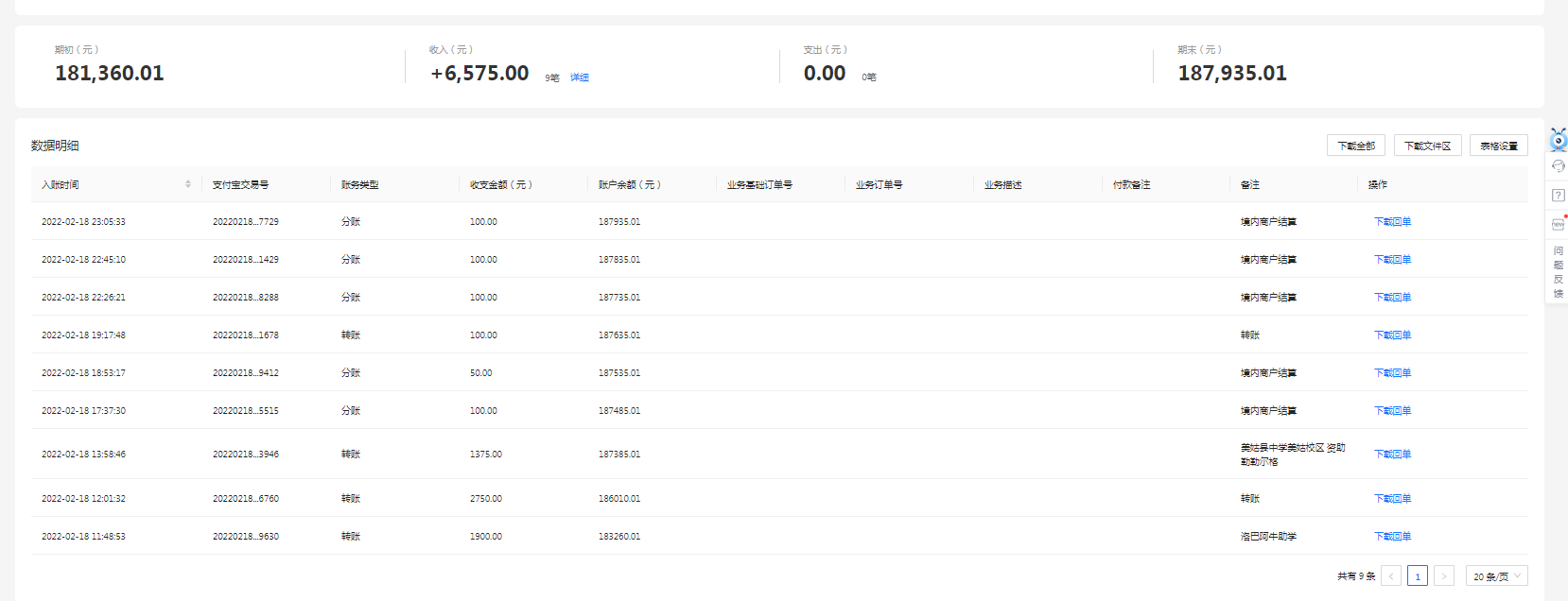Click the 操作 column header

(1378, 184)
